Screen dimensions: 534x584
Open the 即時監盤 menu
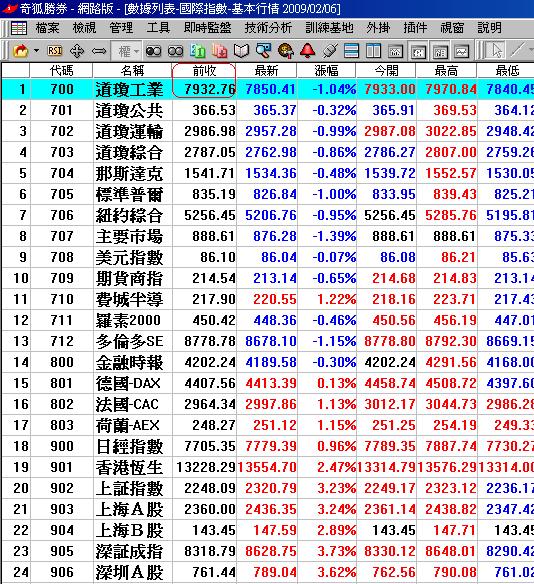pyautogui.click(x=207, y=28)
